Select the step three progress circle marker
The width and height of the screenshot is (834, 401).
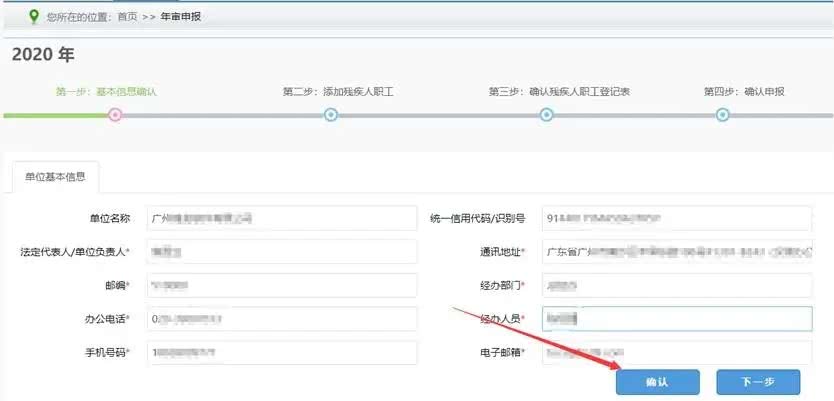(x=547, y=115)
